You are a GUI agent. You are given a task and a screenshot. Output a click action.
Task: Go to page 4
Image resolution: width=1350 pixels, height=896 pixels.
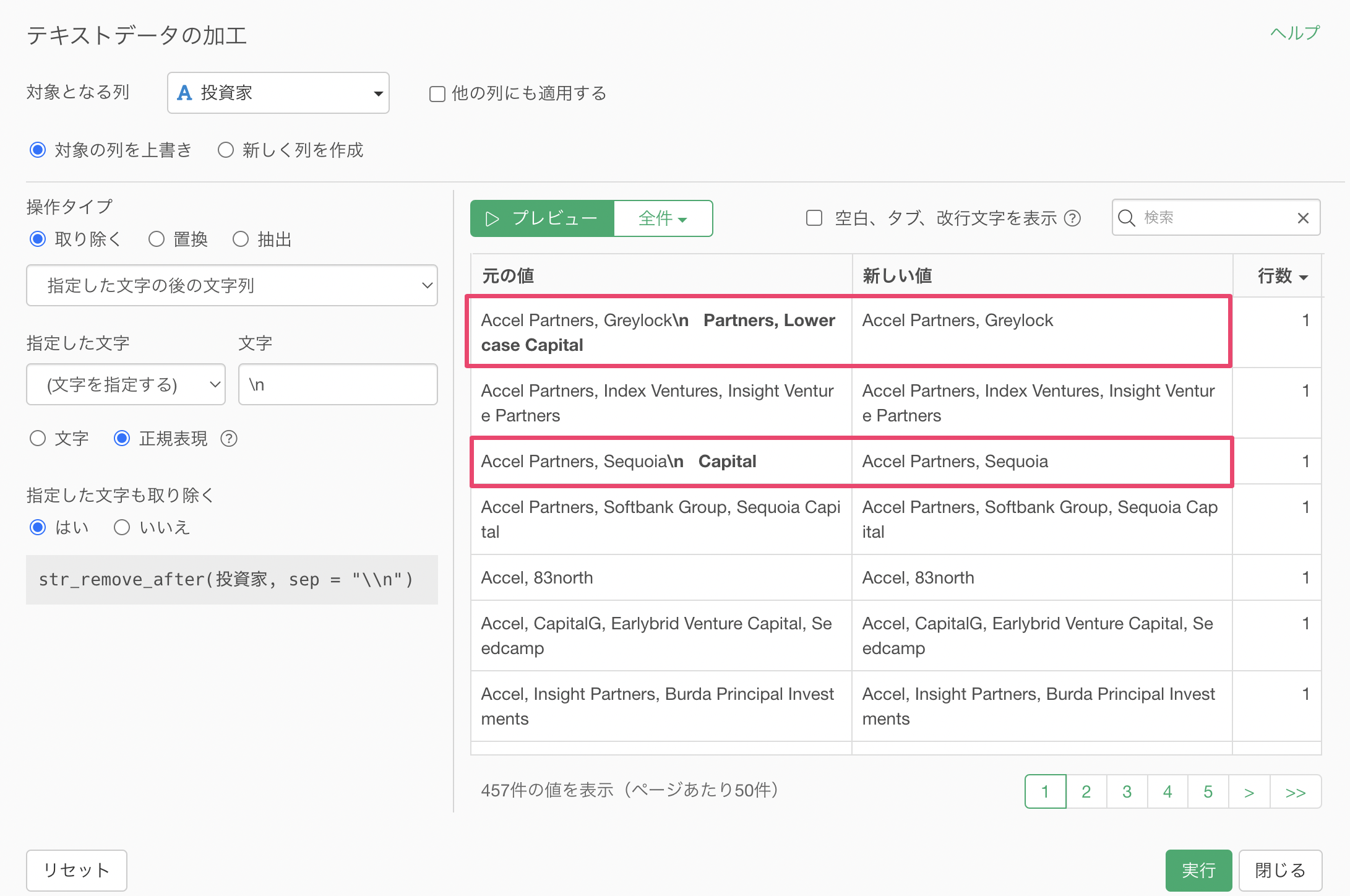pos(1167,791)
